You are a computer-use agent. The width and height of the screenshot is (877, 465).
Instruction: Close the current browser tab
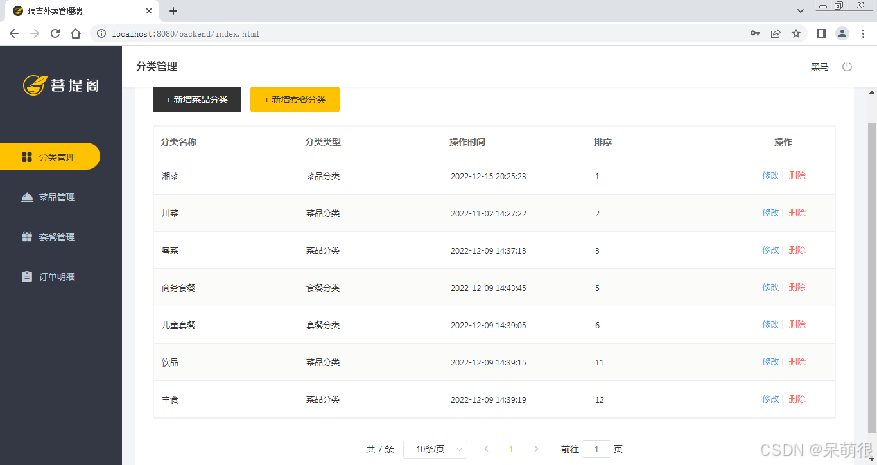149,11
